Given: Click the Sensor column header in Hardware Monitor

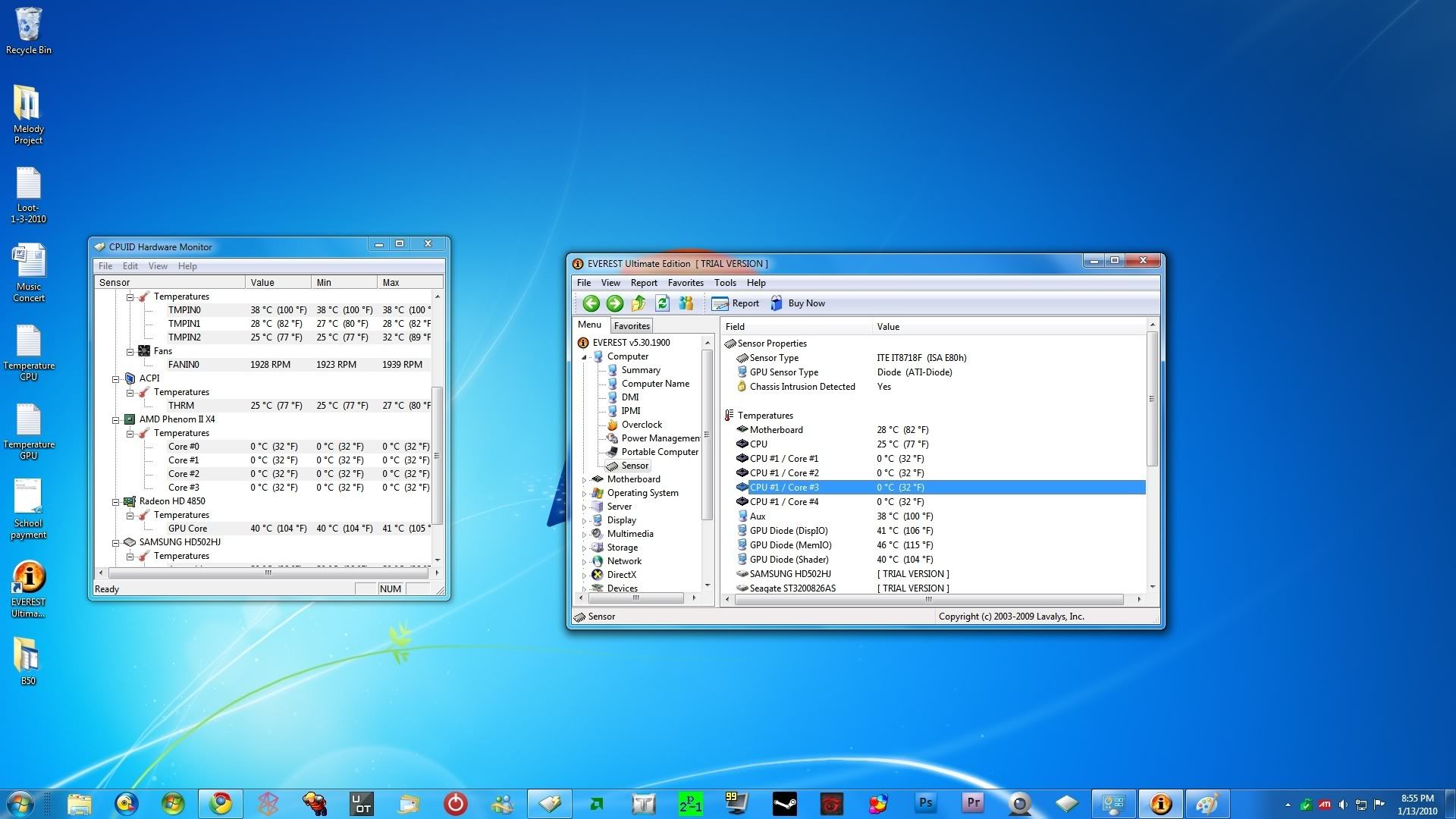Looking at the screenshot, I should click(x=170, y=282).
